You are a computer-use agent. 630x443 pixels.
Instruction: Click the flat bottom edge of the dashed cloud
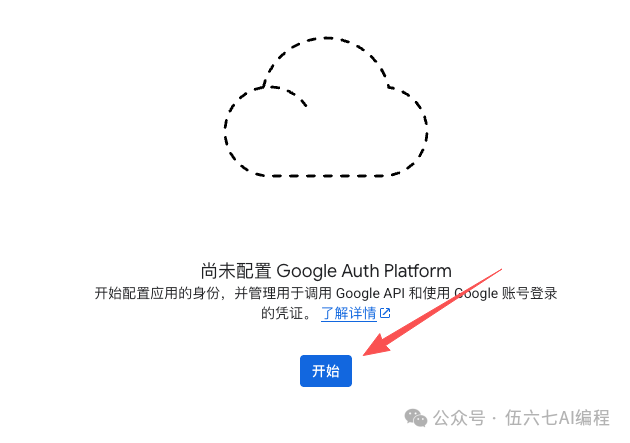325,176
